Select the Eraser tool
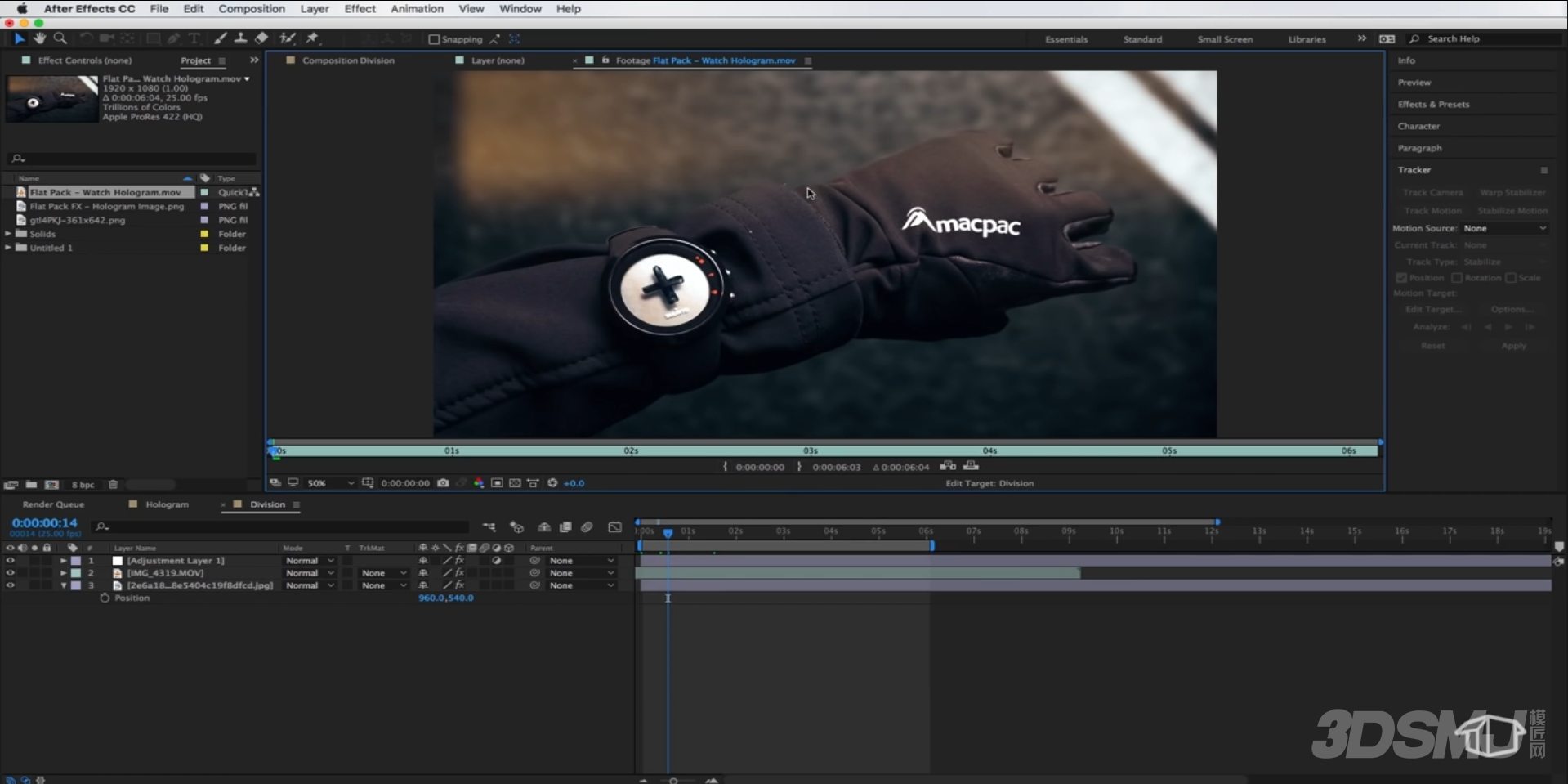Screen dimensions: 1568x784 (x=261, y=38)
